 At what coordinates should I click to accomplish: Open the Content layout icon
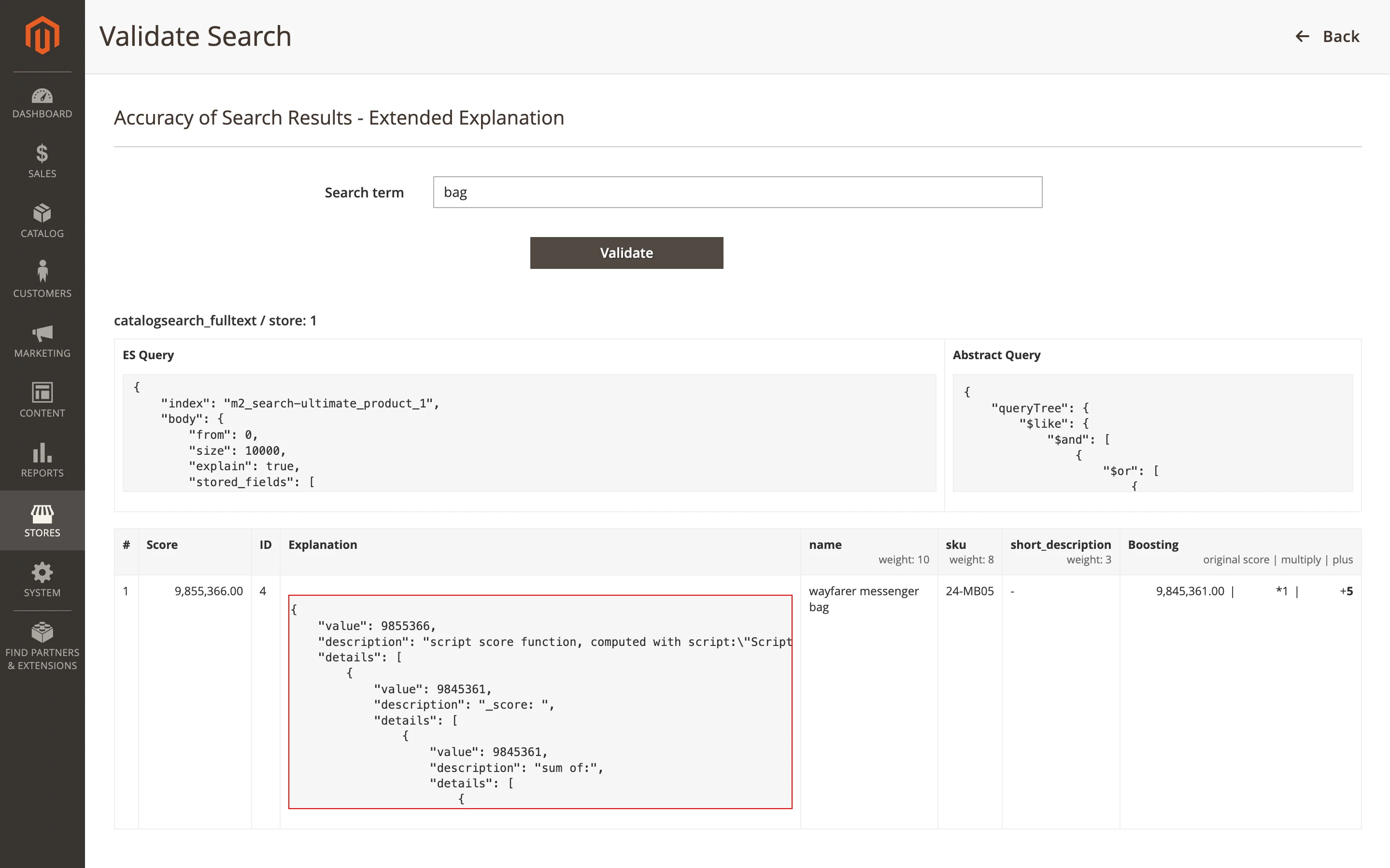[x=42, y=392]
